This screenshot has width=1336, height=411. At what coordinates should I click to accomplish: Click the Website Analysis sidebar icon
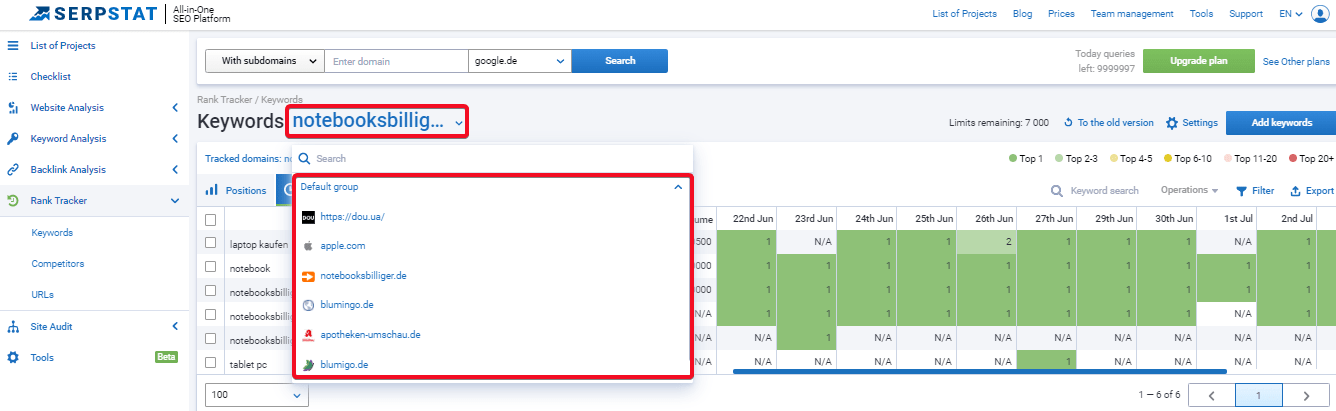click(13, 107)
